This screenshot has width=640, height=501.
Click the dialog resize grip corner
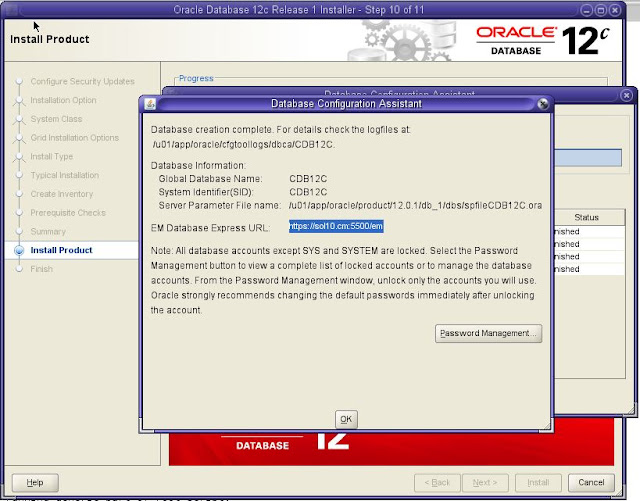pos(547,426)
